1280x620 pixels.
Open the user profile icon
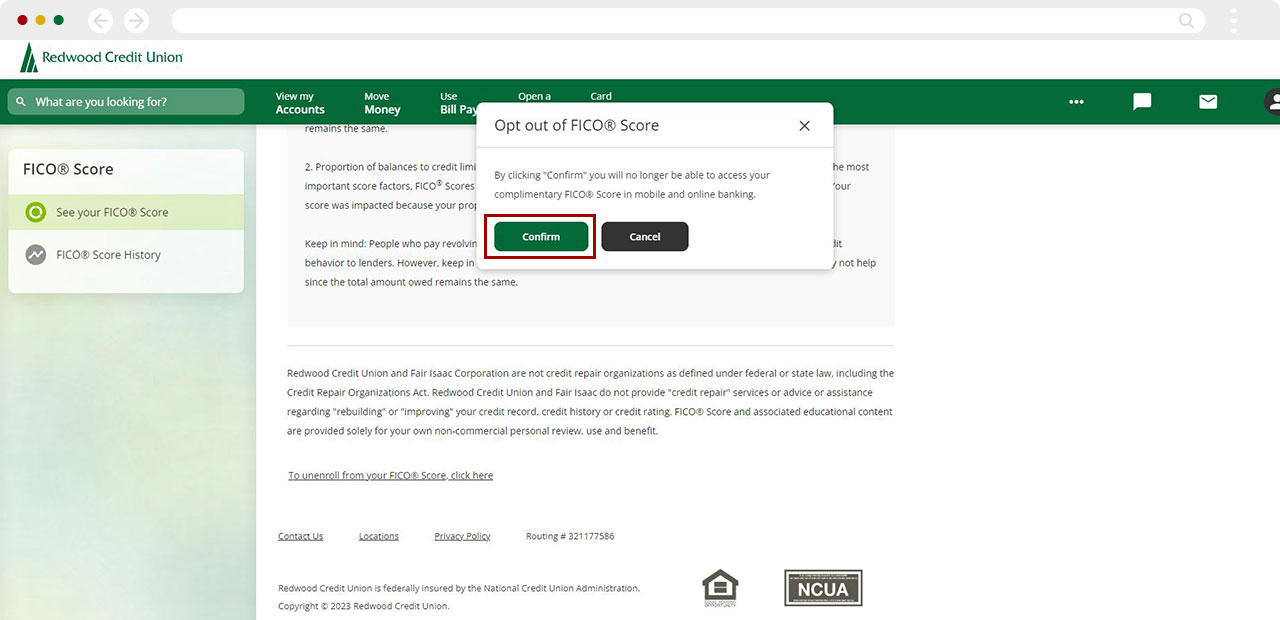click(1272, 102)
